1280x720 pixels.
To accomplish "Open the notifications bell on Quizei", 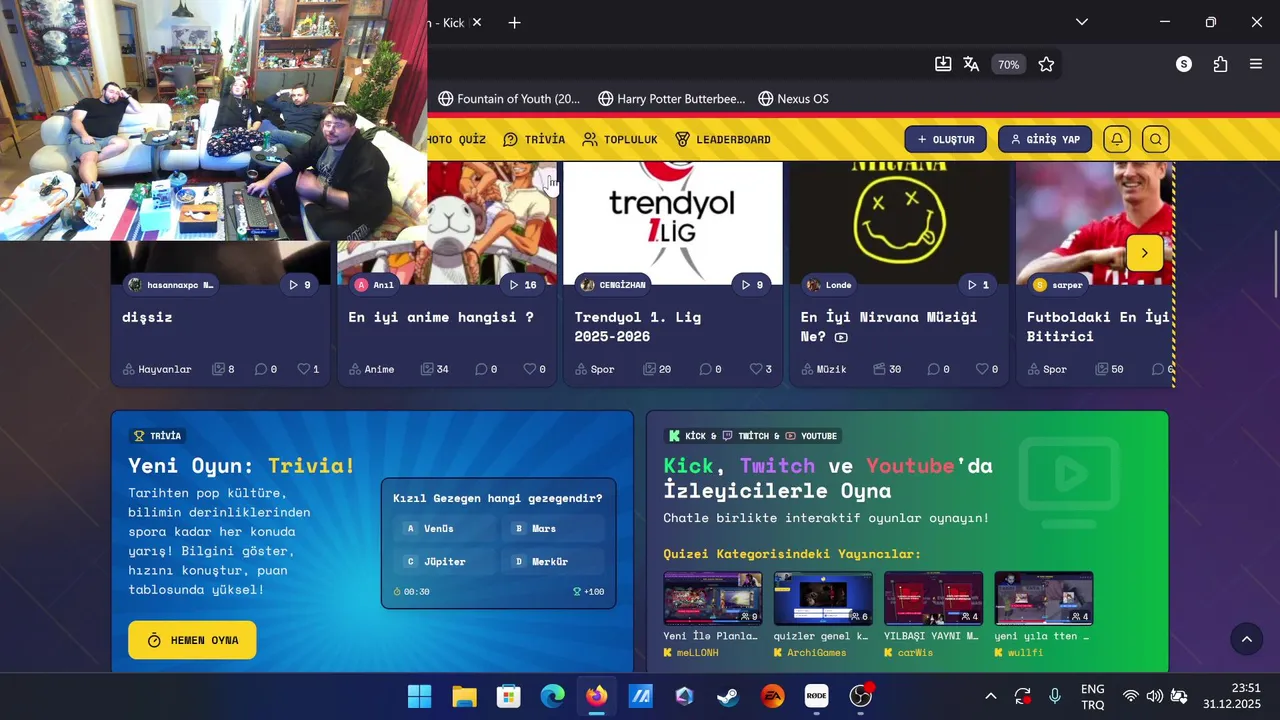I will [x=1117, y=139].
